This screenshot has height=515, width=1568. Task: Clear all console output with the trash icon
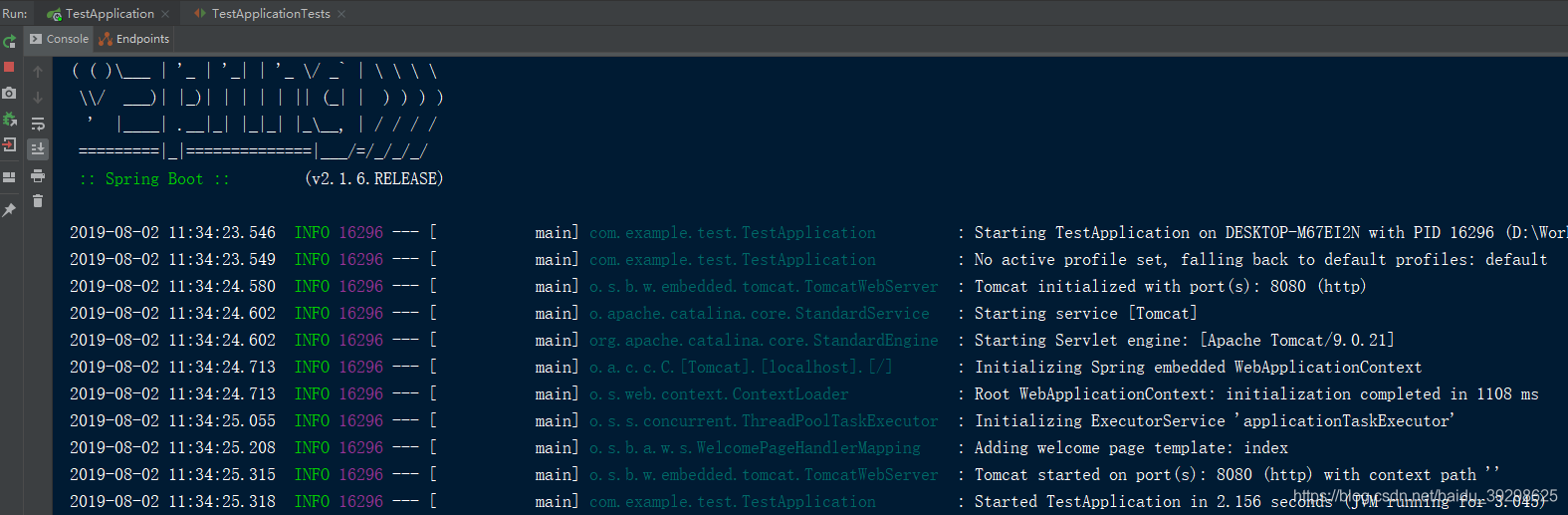tap(38, 201)
